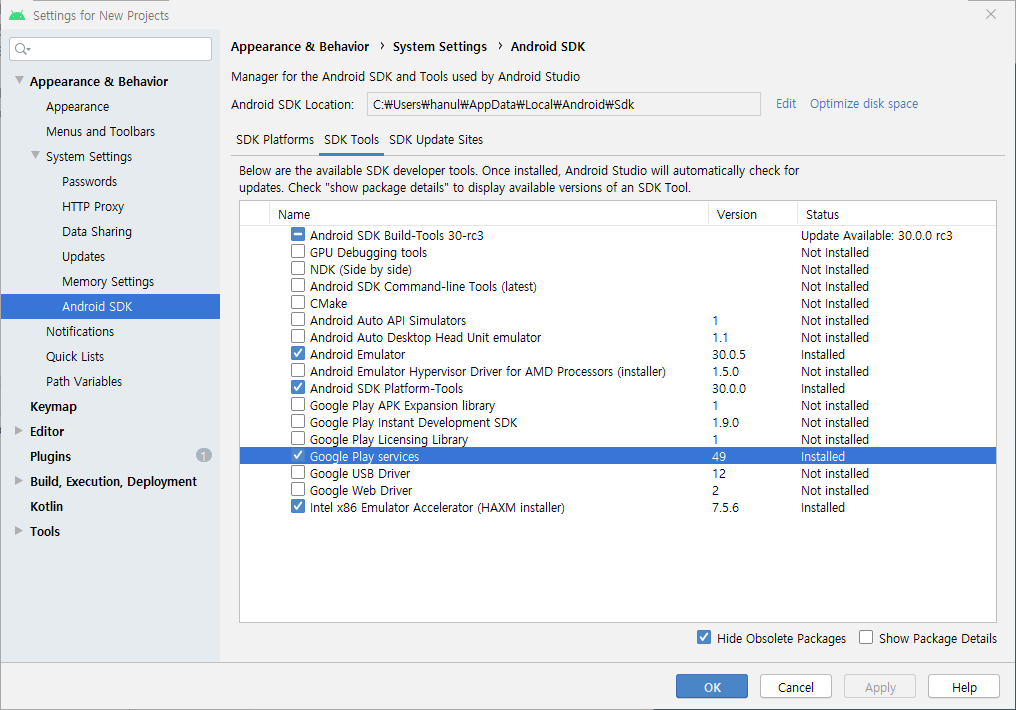
Task: Disable Hide Obsolete Packages option
Action: click(704, 637)
